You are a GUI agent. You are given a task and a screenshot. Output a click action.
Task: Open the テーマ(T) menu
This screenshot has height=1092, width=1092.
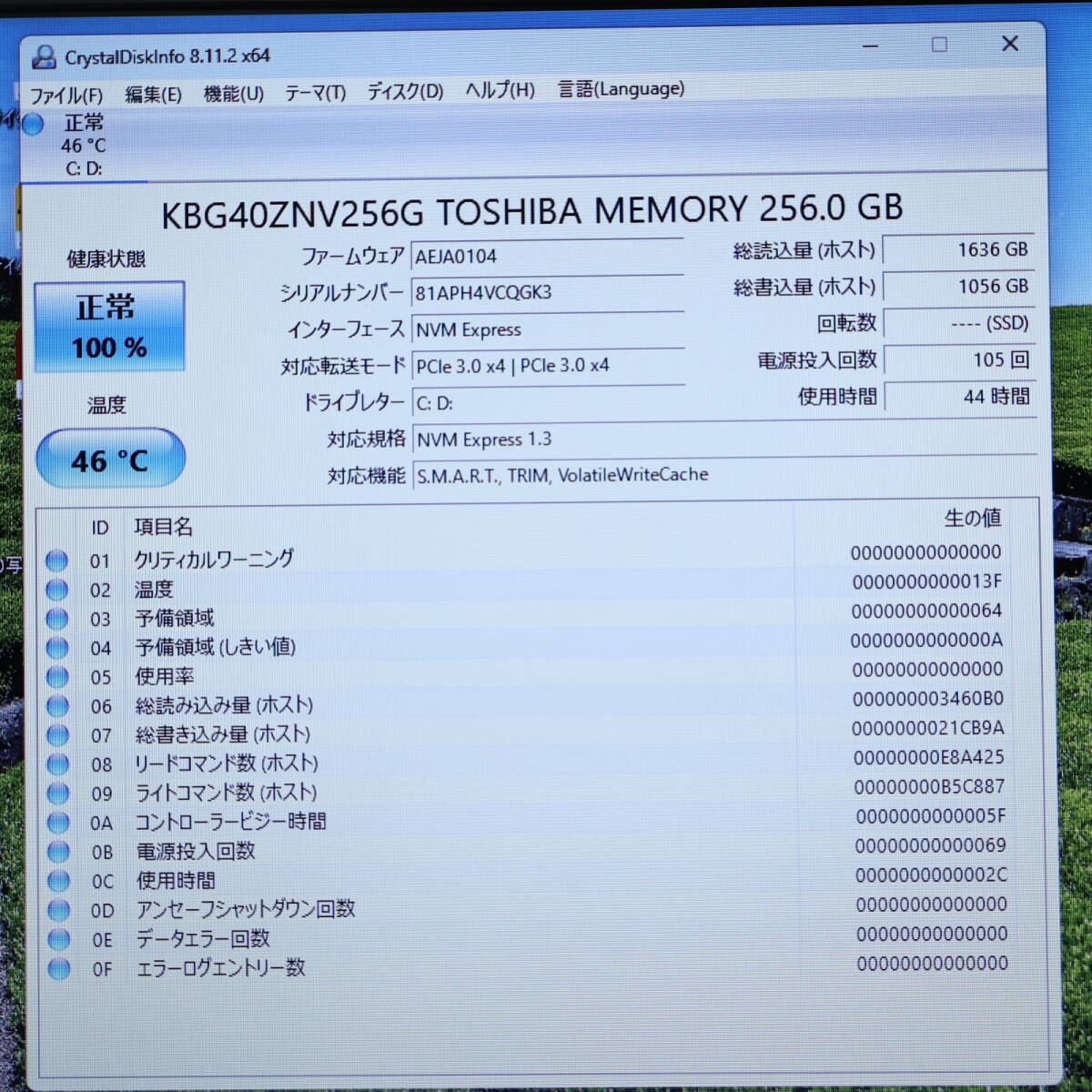(x=315, y=92)
